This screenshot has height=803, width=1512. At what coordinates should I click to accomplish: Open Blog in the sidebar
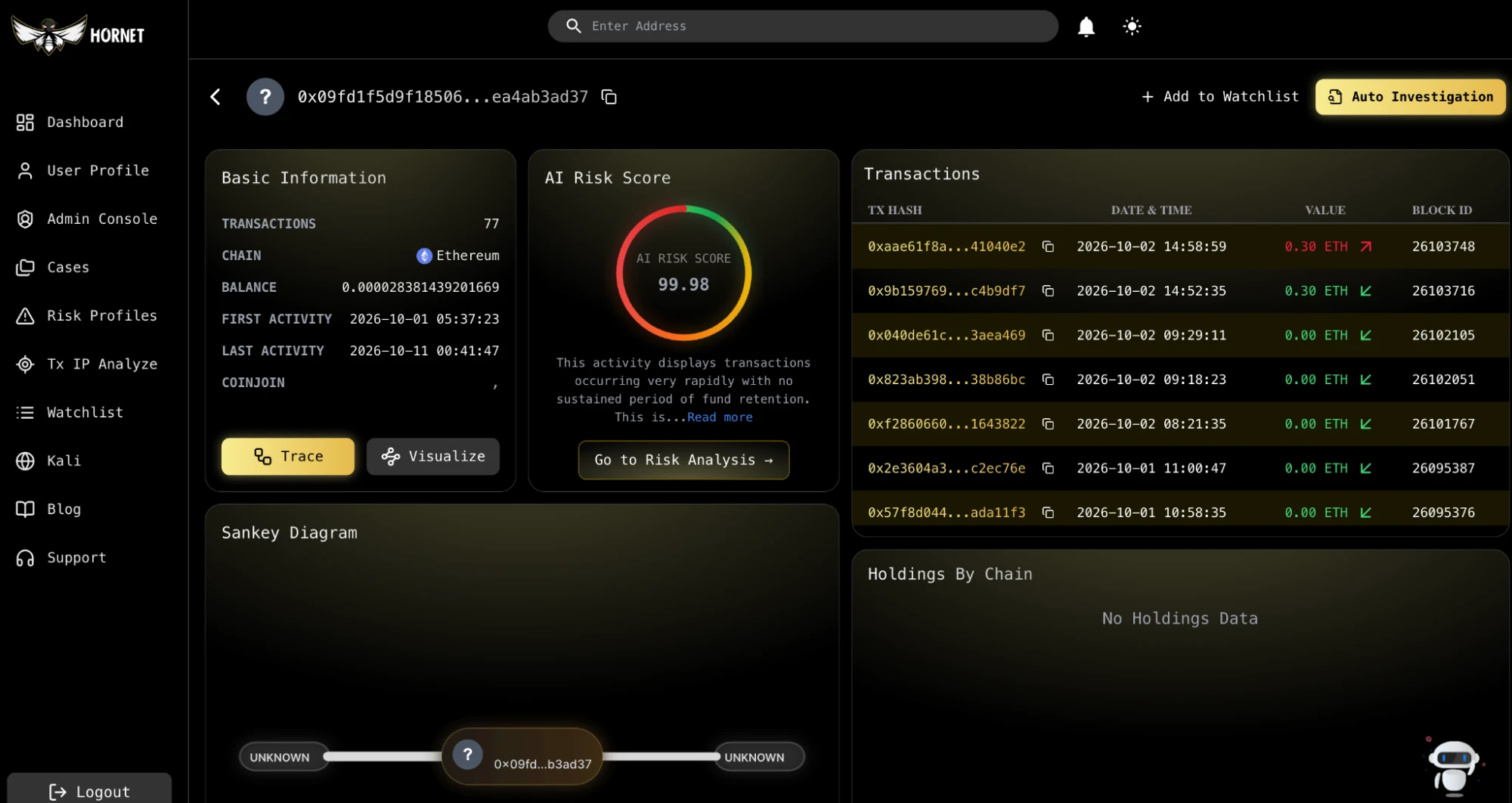[48, 510]
